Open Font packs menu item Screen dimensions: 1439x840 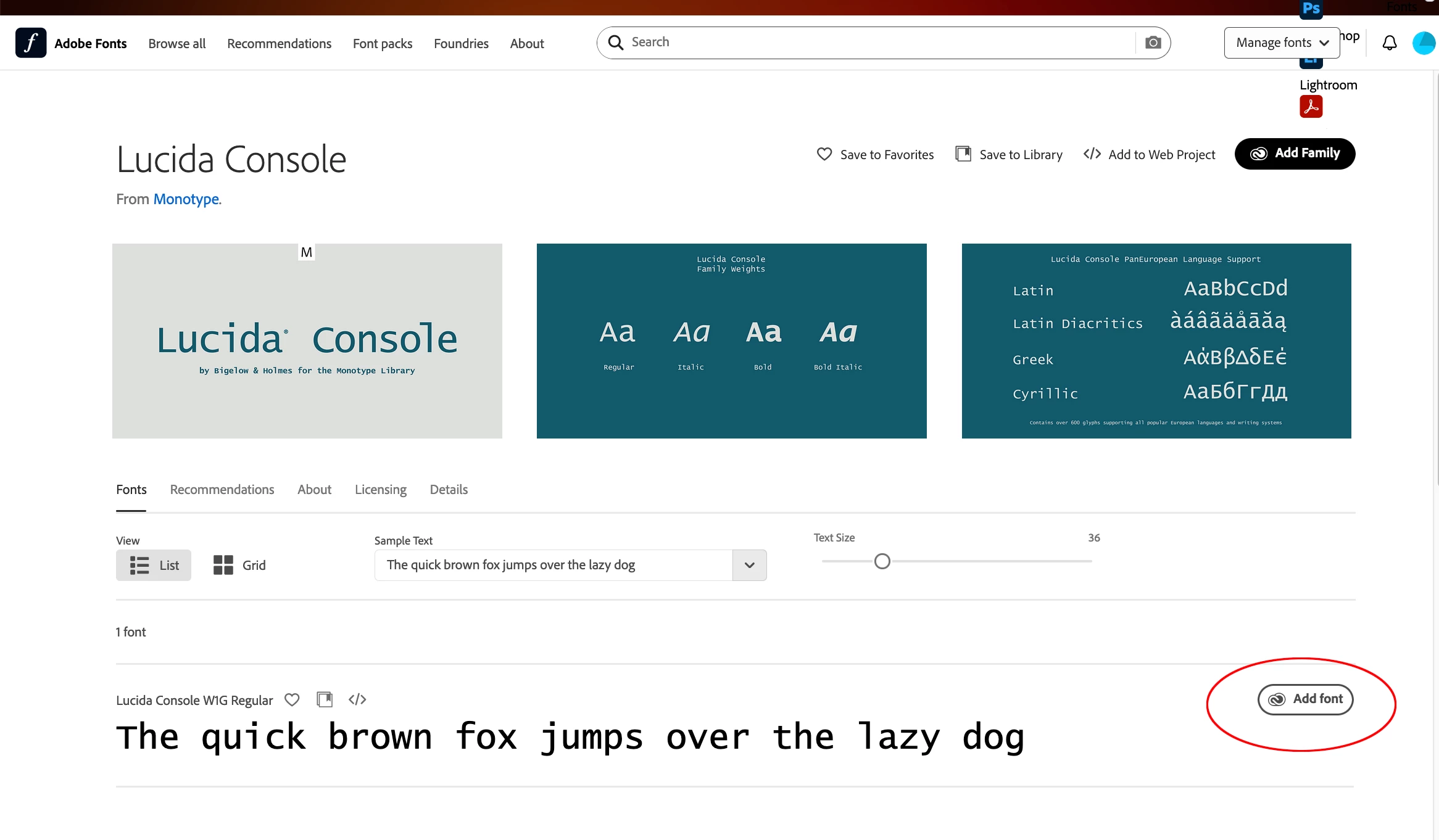tap(383, 43)
